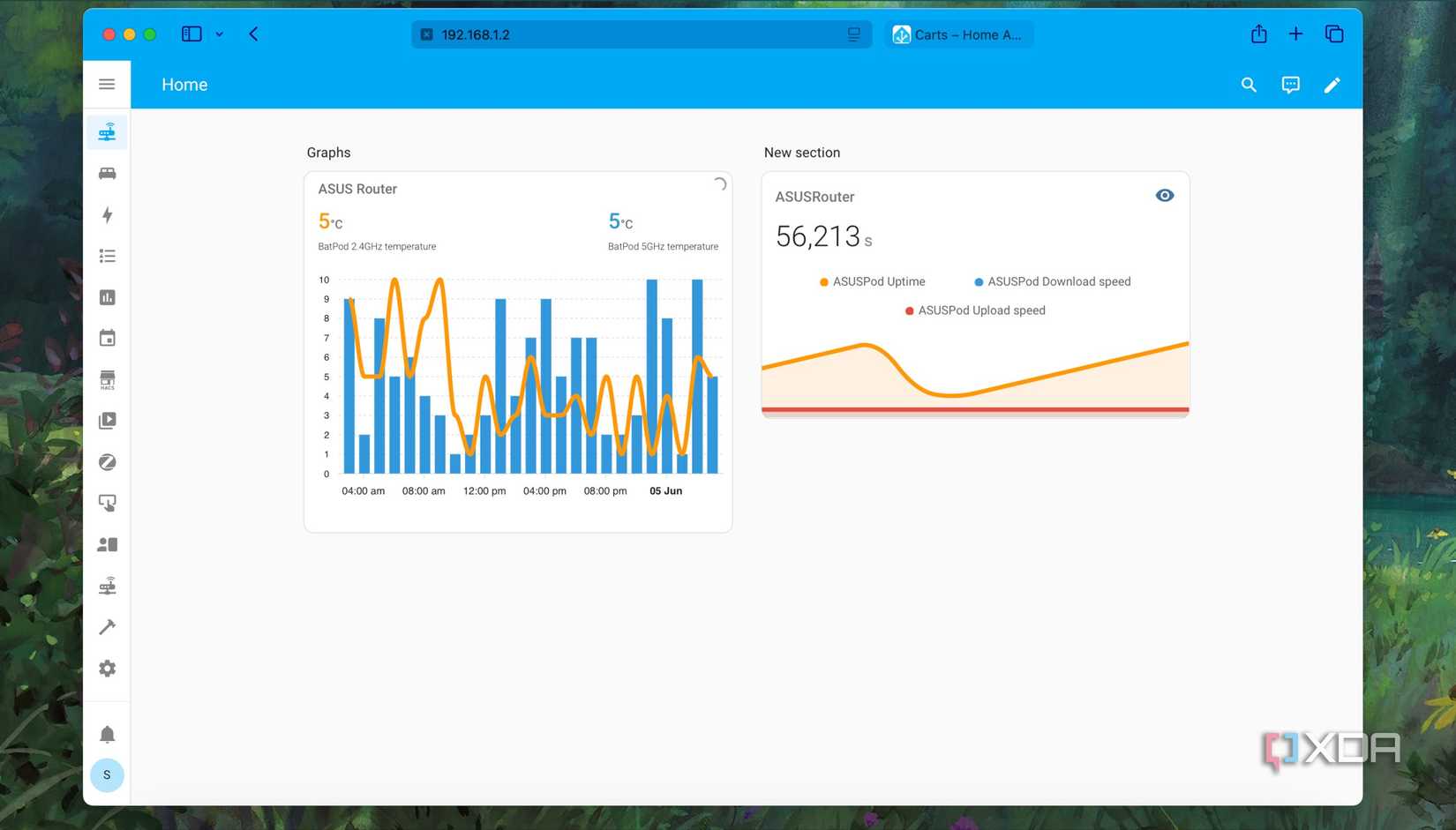This screenshot has height=830, width=1456.
Task: Edit the dashboard with the pencil icon
Action: tap(1332, 84)
